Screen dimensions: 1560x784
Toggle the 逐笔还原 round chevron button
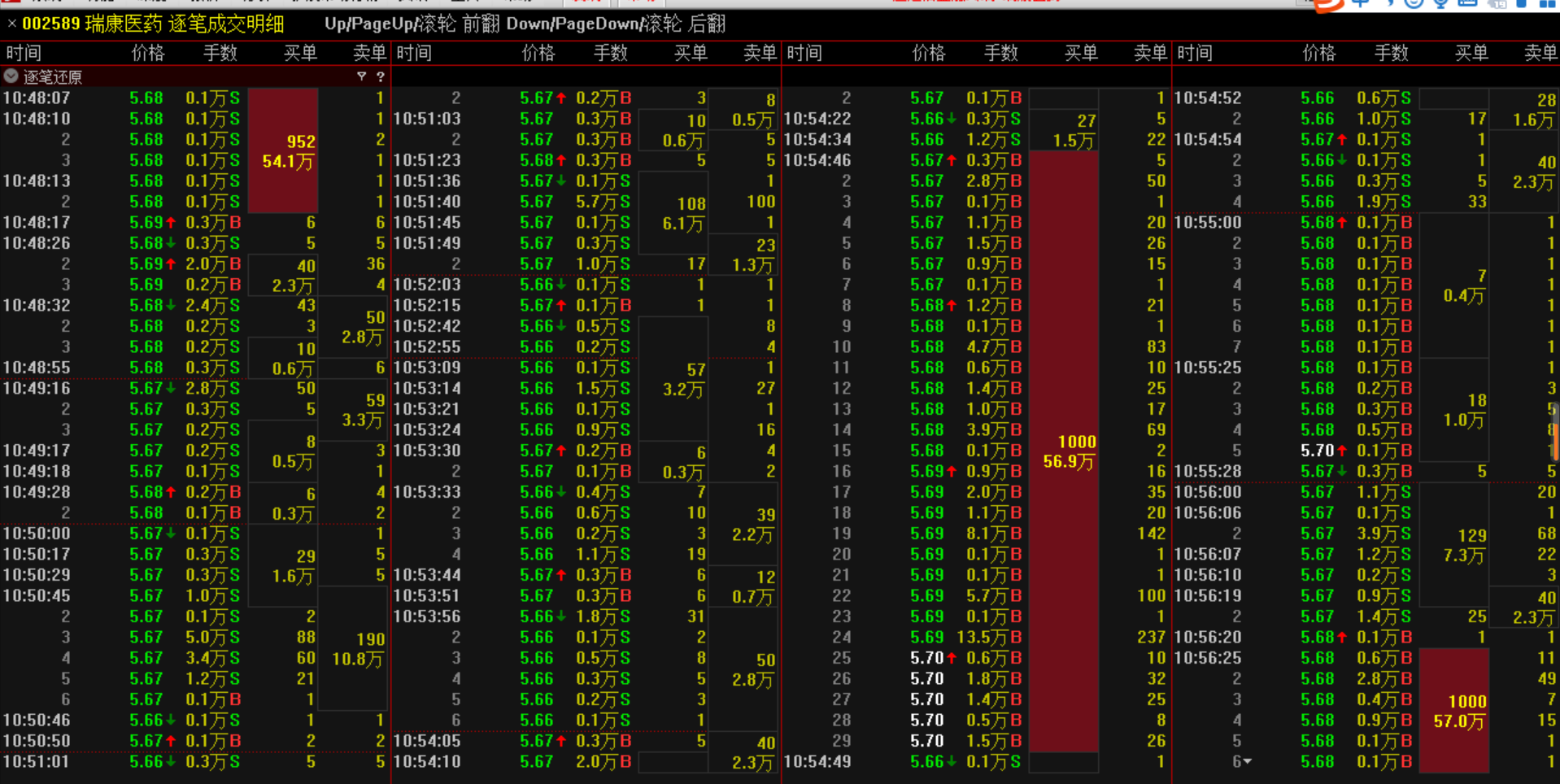point(11,76)
